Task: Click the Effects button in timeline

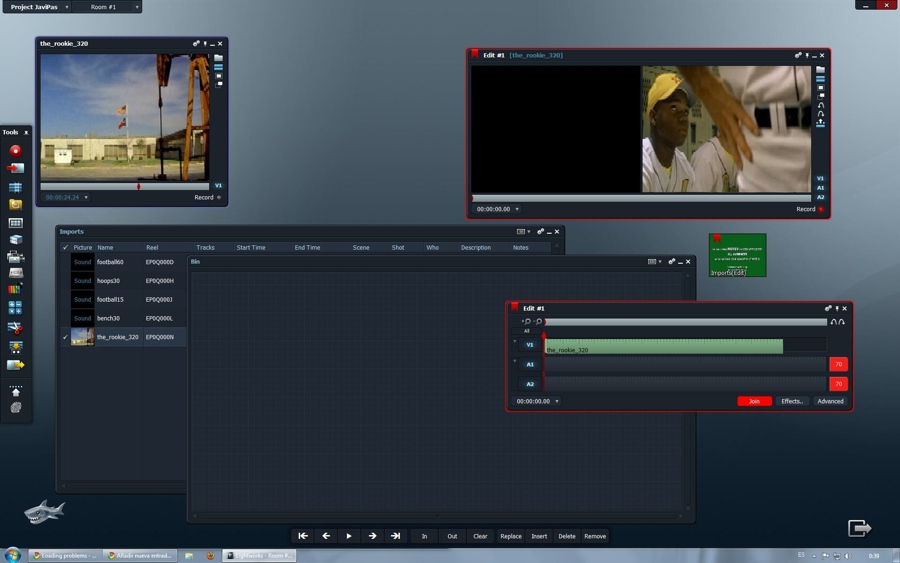Action: (792, 401)
